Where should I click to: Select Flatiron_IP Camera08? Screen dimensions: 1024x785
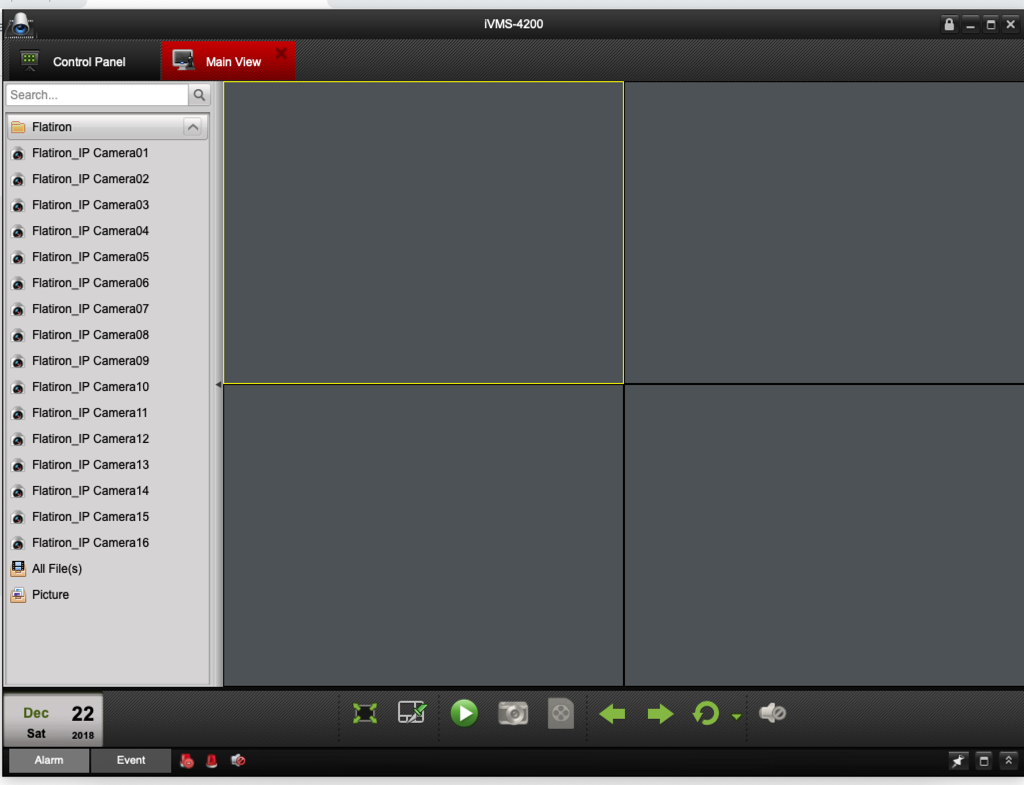click(107, 335)
